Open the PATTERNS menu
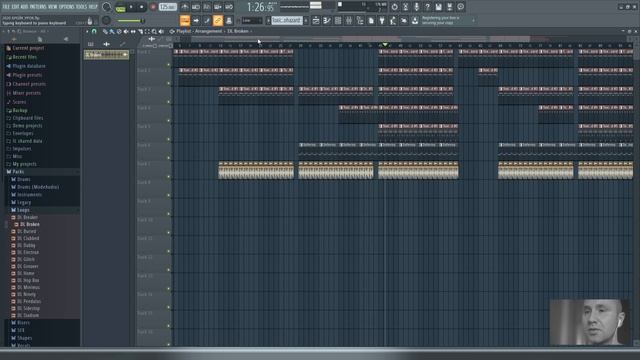This screenshot has height=360, width=640. pyautogui.click(x=38, y=7)
